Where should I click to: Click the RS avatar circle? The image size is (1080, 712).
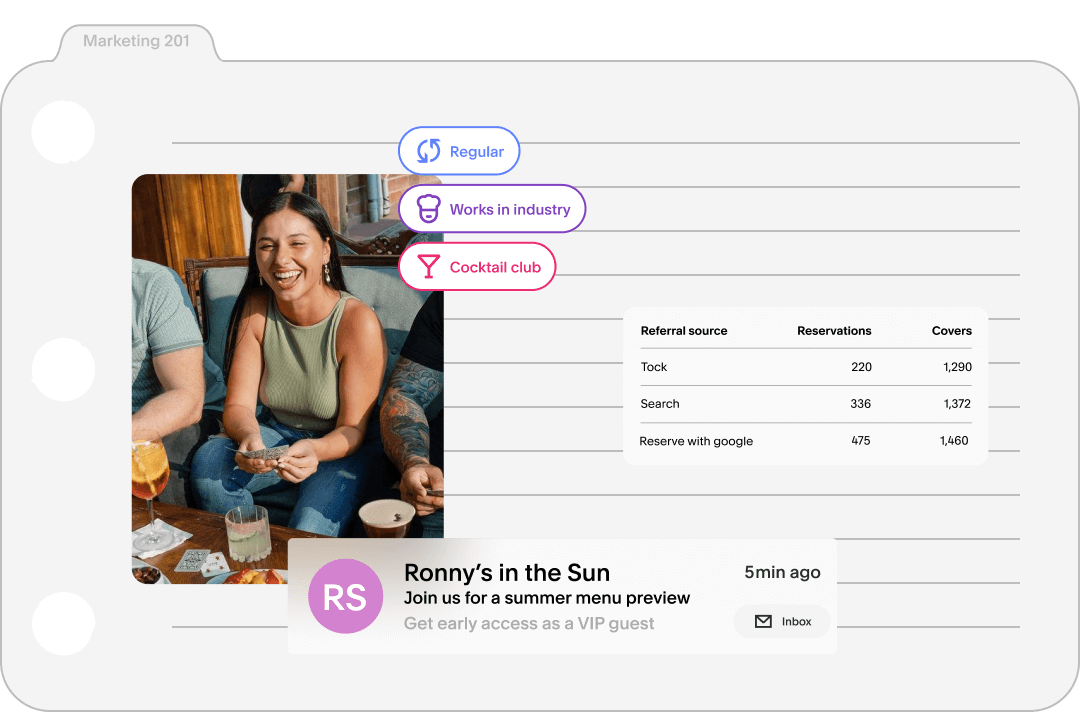coord(345,596)
